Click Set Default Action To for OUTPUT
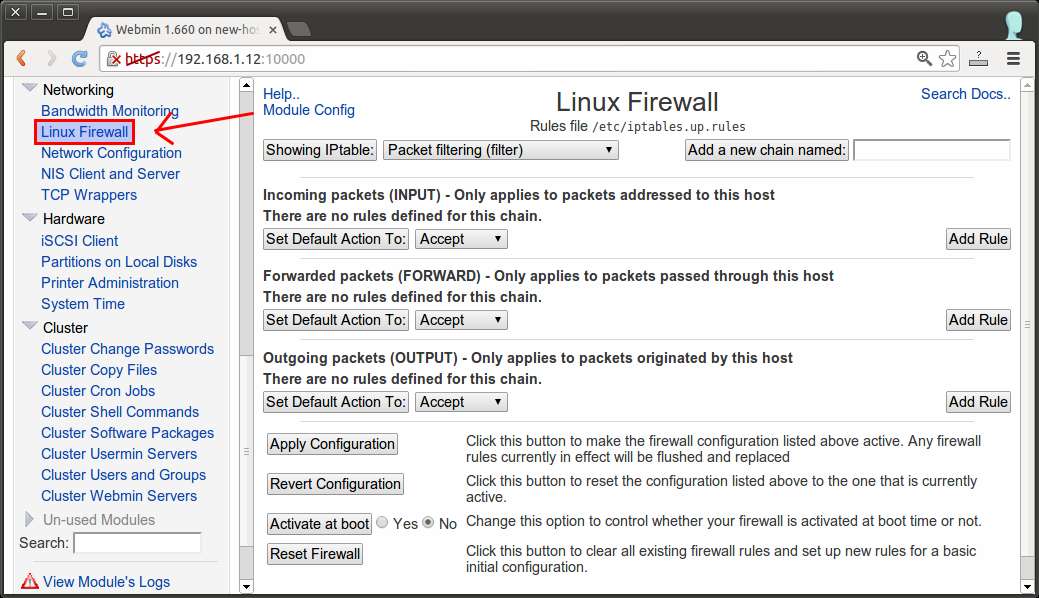1039x598 pixels. click(x=336, y=402)
